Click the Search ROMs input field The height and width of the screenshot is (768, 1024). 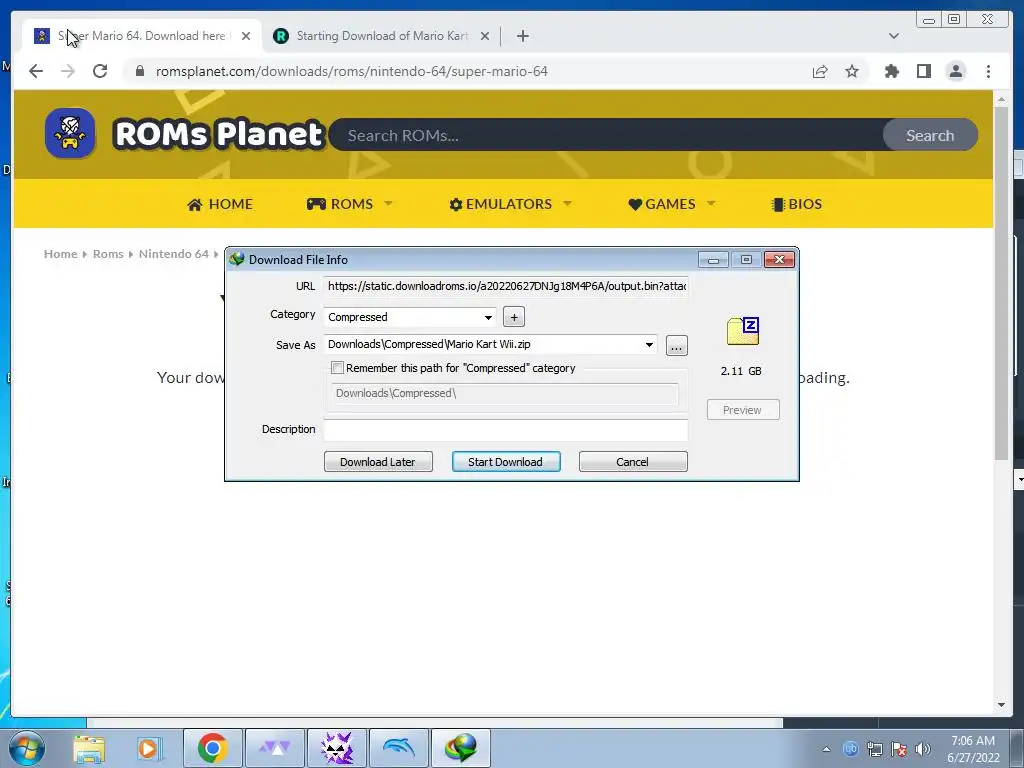point(607,135)
